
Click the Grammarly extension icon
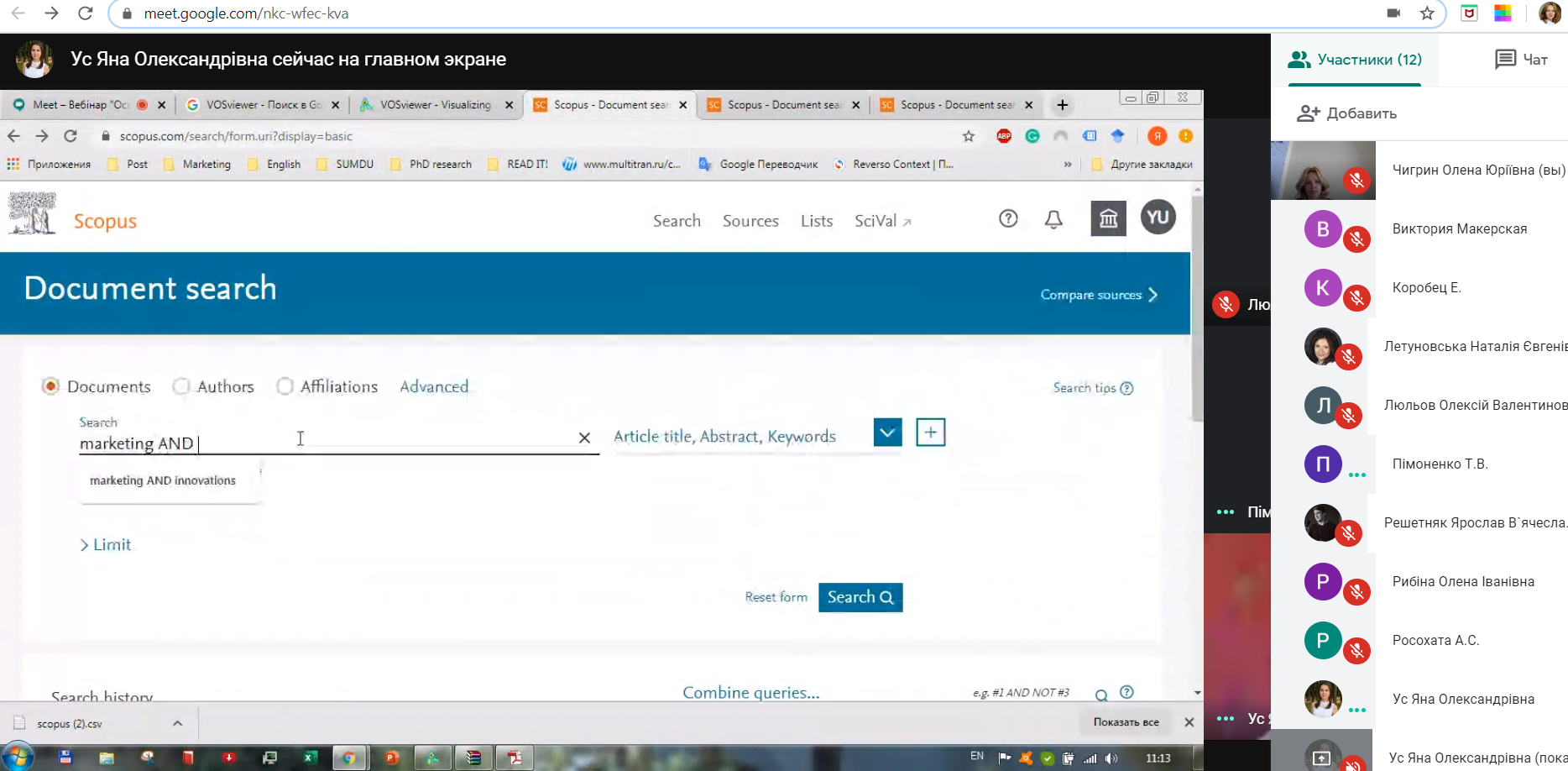[1032, 136]
